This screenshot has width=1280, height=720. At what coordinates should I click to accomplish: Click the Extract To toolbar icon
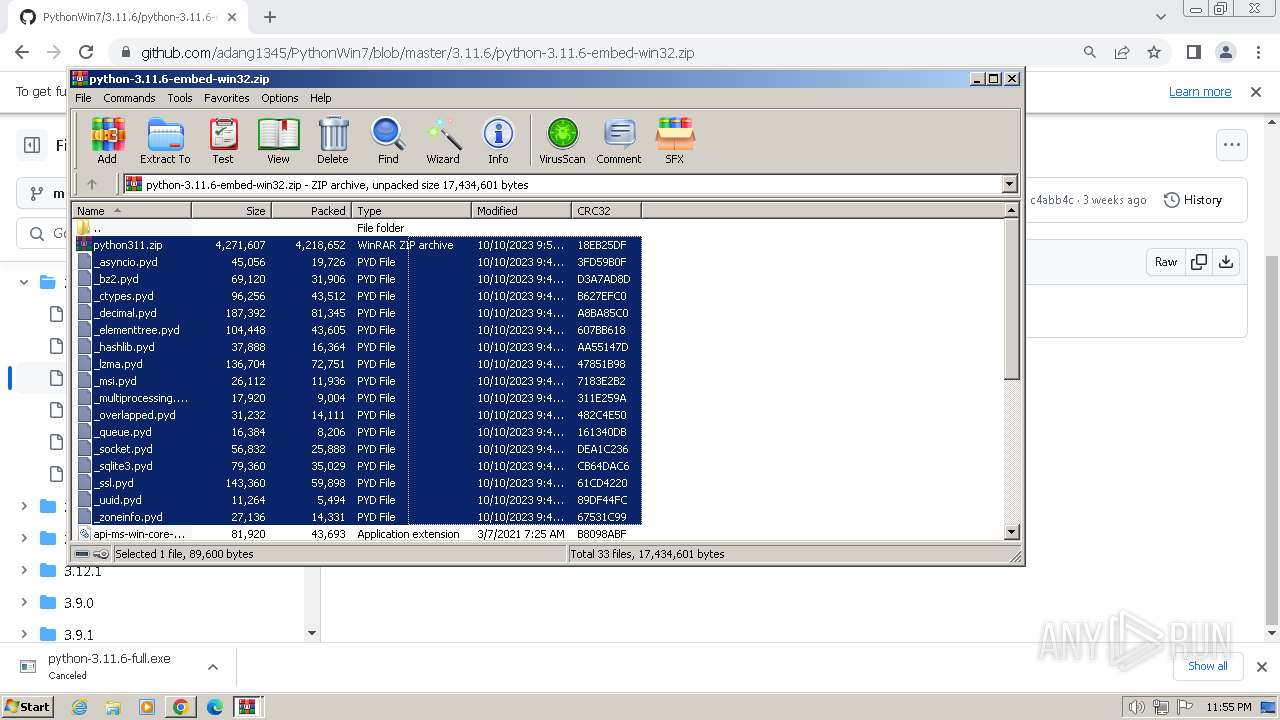tap(165, 140)
